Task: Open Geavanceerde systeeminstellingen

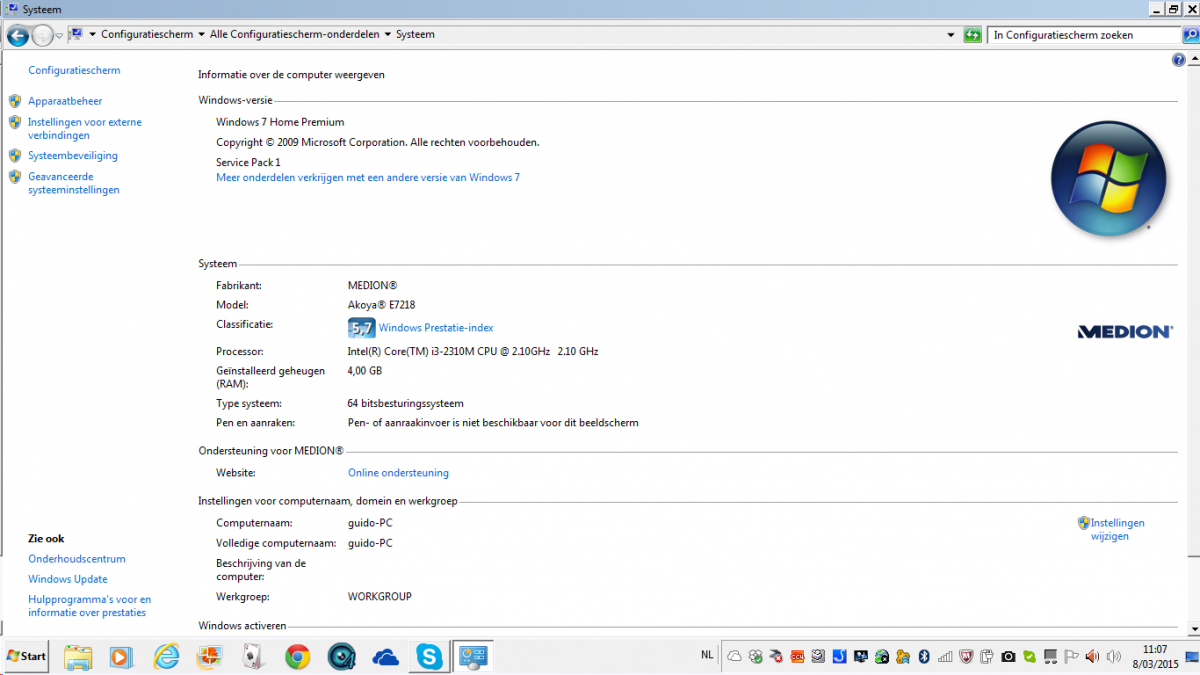Action: coord(74,183)
